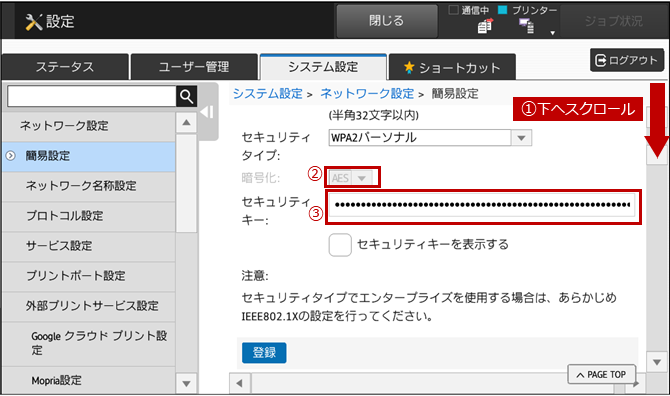The image size is (670, 396).
Task: Follow the システム設定 breadcrumb link
Action: (x=267, y=94)
